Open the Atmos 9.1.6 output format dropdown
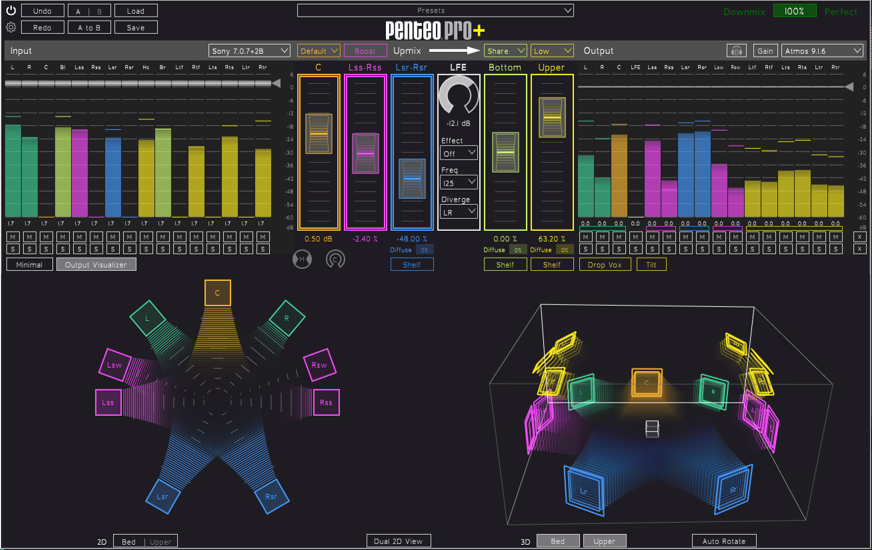This screenshot has width=872, height=550. (x=822, y=51)
